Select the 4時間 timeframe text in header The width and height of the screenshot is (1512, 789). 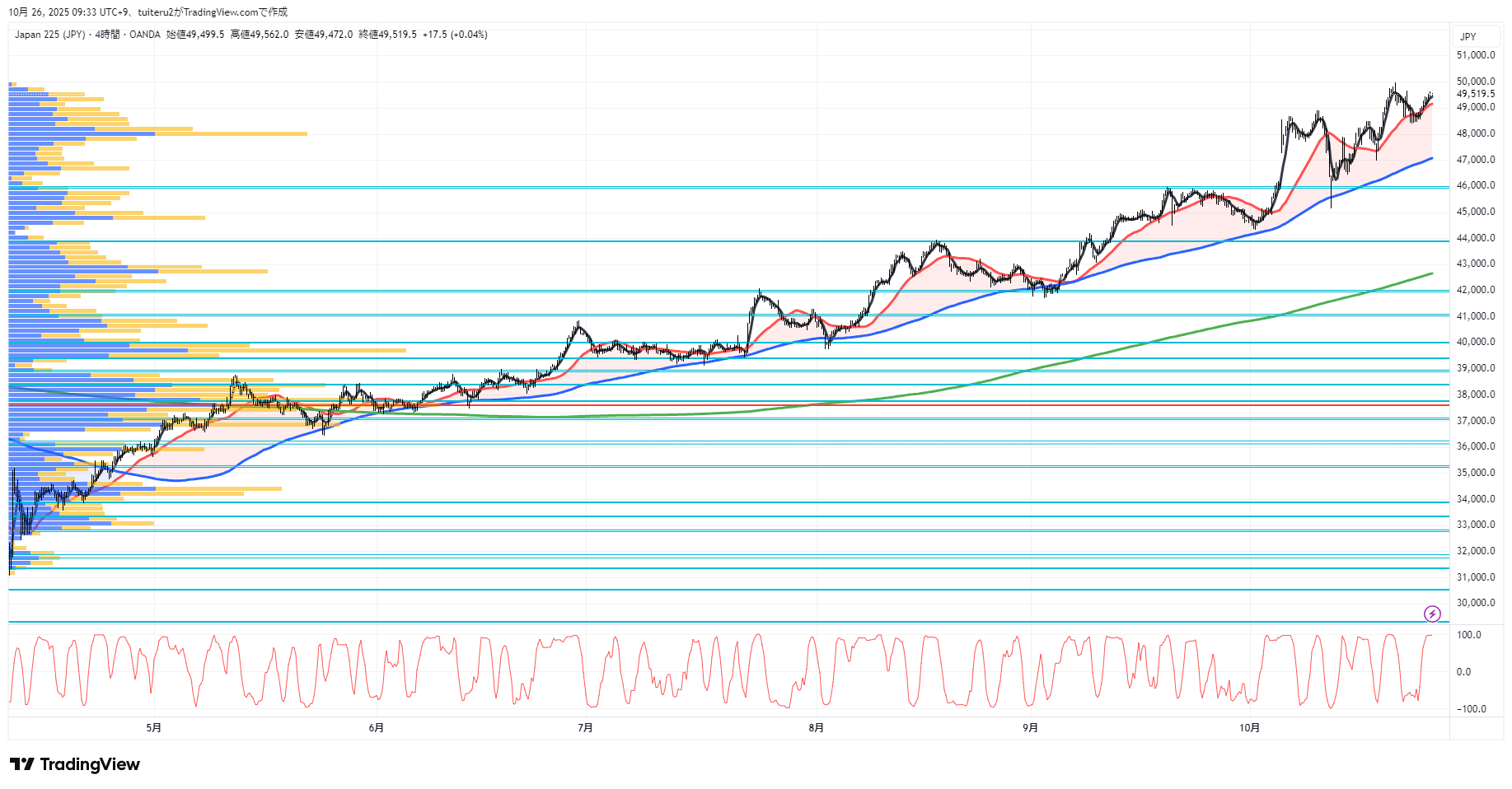point(107,35)
